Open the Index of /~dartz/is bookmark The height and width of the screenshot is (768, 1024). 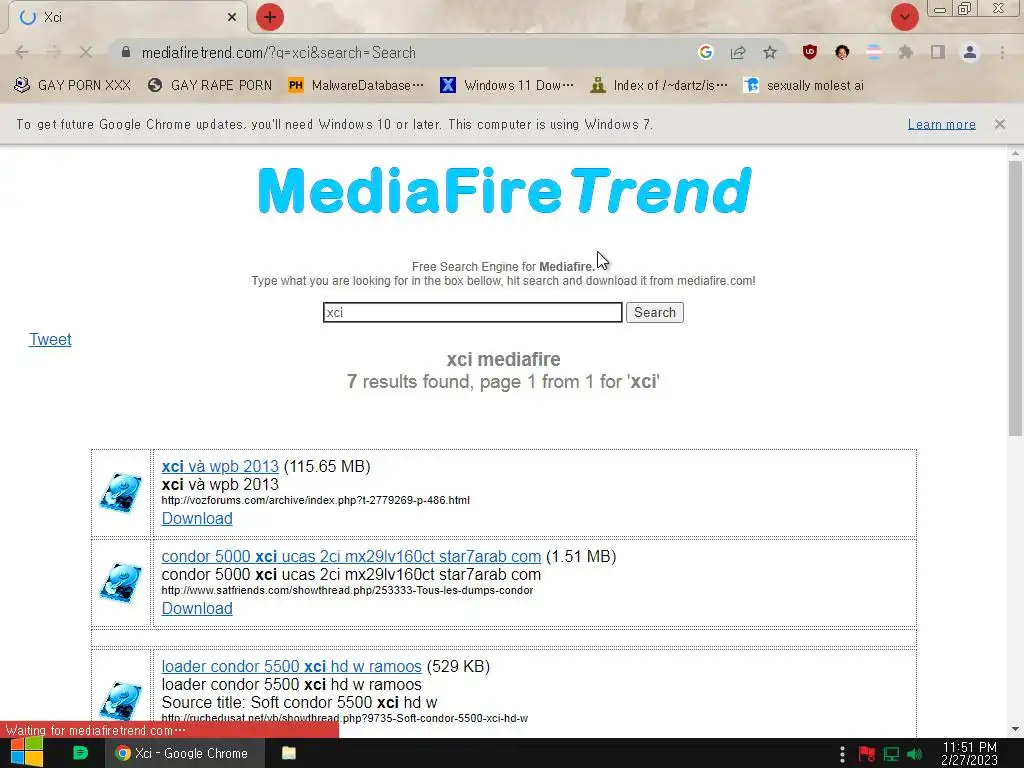(x=659, y=85)
